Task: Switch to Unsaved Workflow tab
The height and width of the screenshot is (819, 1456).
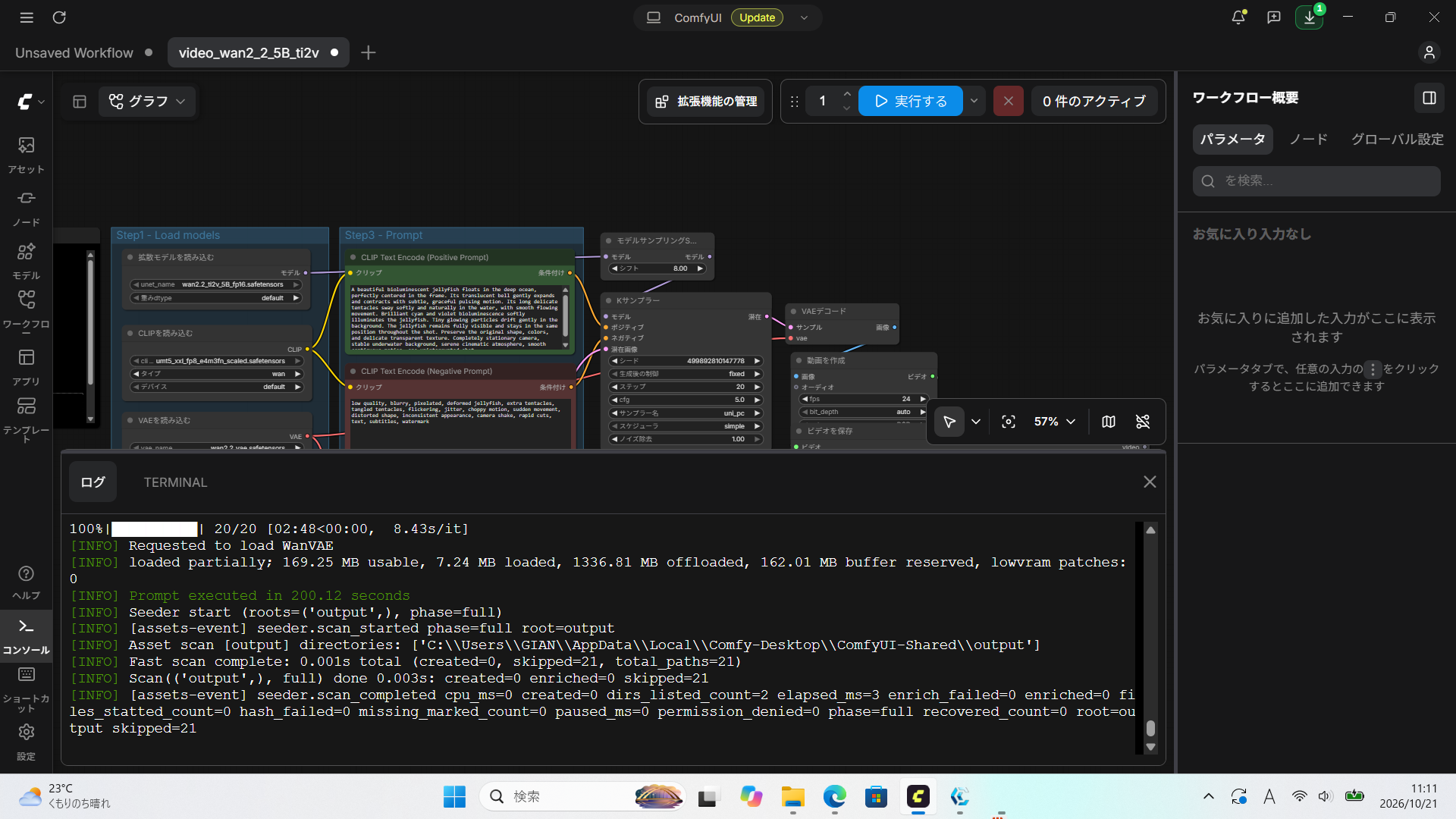Action: coord(74,53)
